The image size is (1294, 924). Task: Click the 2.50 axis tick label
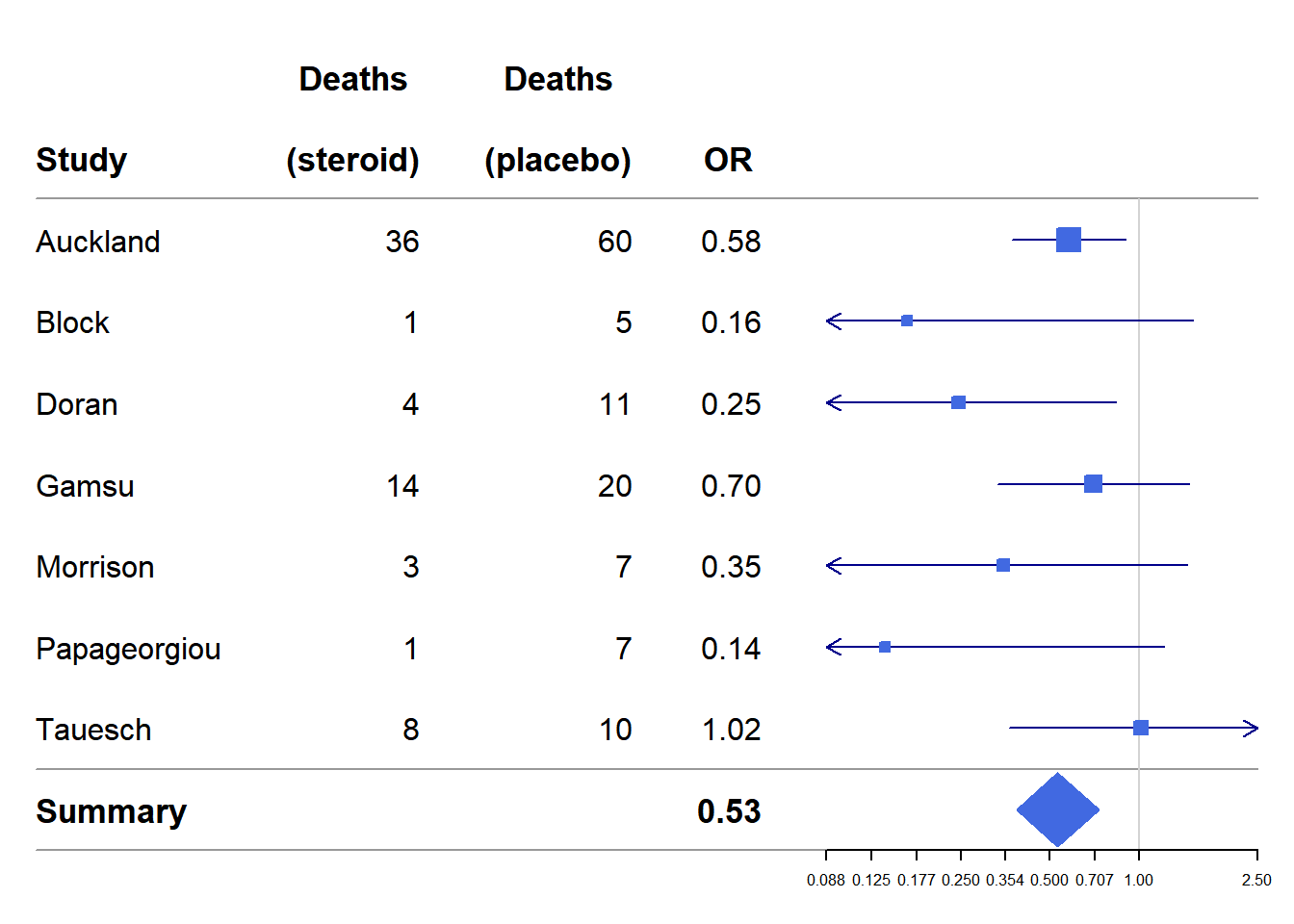pos(1256,880)
